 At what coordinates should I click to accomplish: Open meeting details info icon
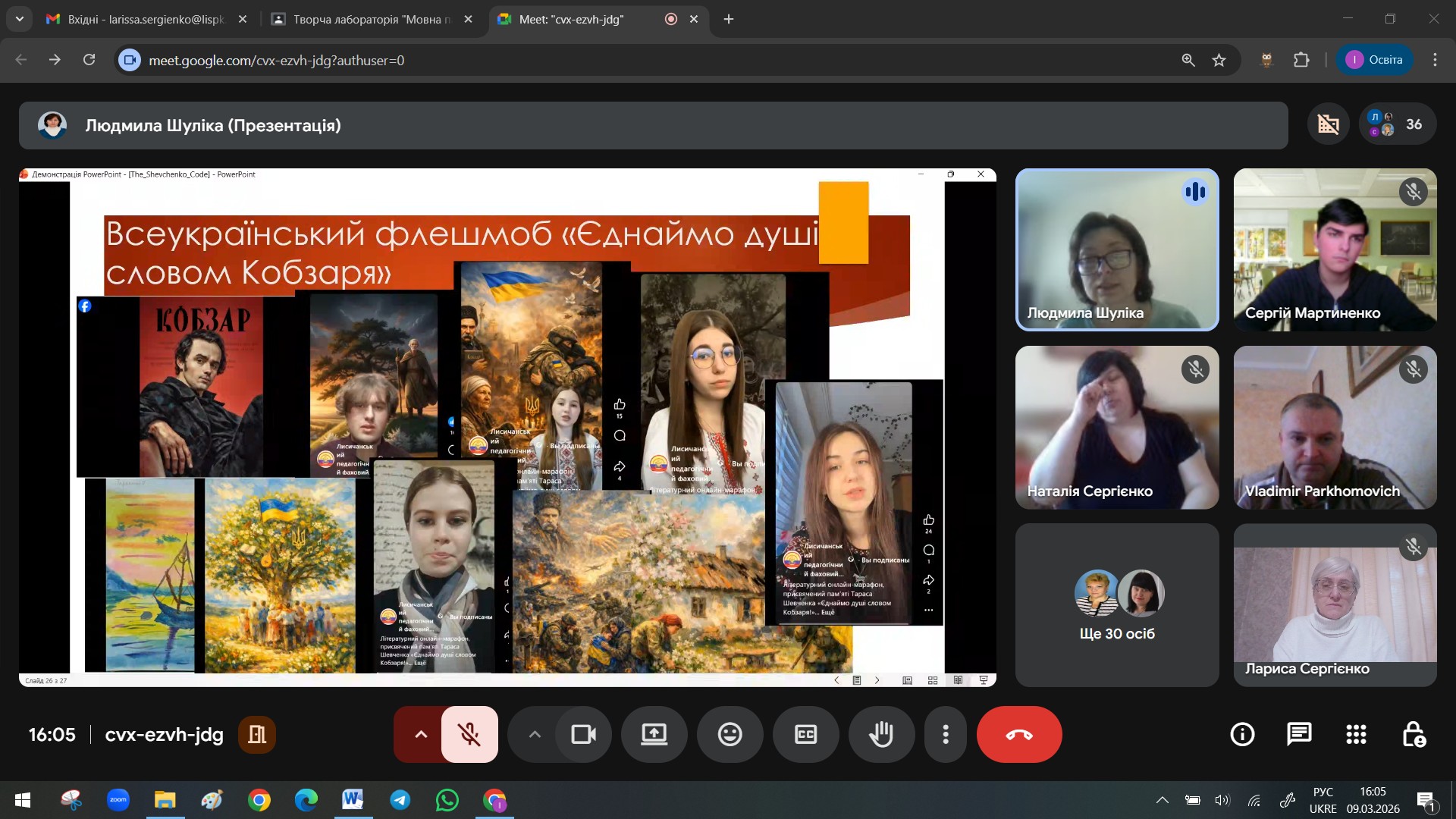point(1242,734)
